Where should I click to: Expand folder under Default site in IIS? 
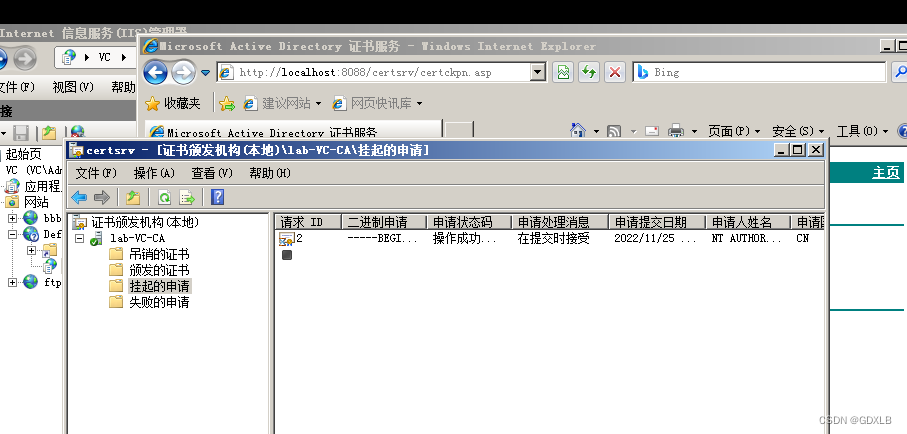pos(32,251)
